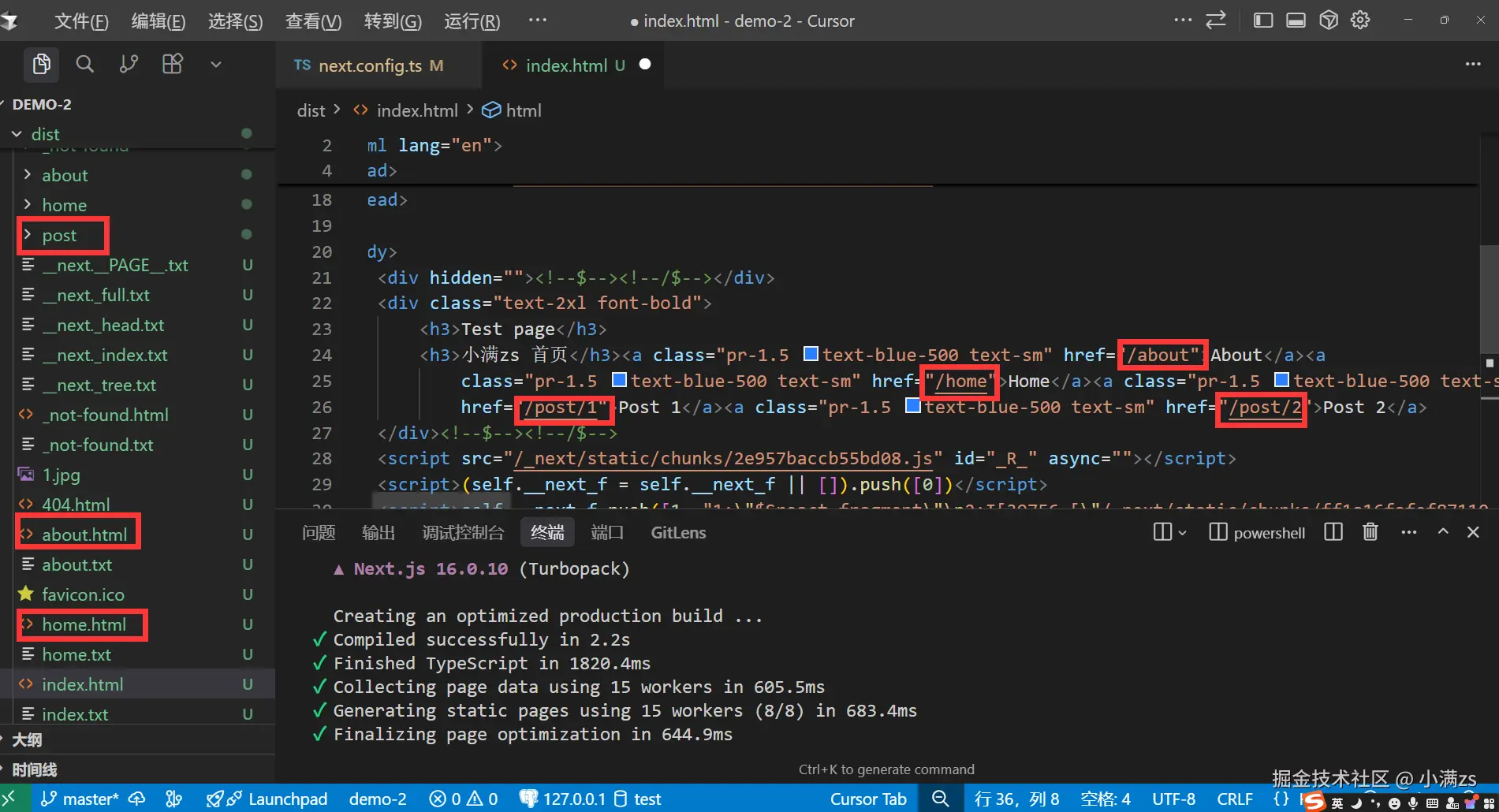The image size is (1499, 812).
Task: Open the 编辑(E) menu
Action: pyautogui.click(x=158, y=21)
